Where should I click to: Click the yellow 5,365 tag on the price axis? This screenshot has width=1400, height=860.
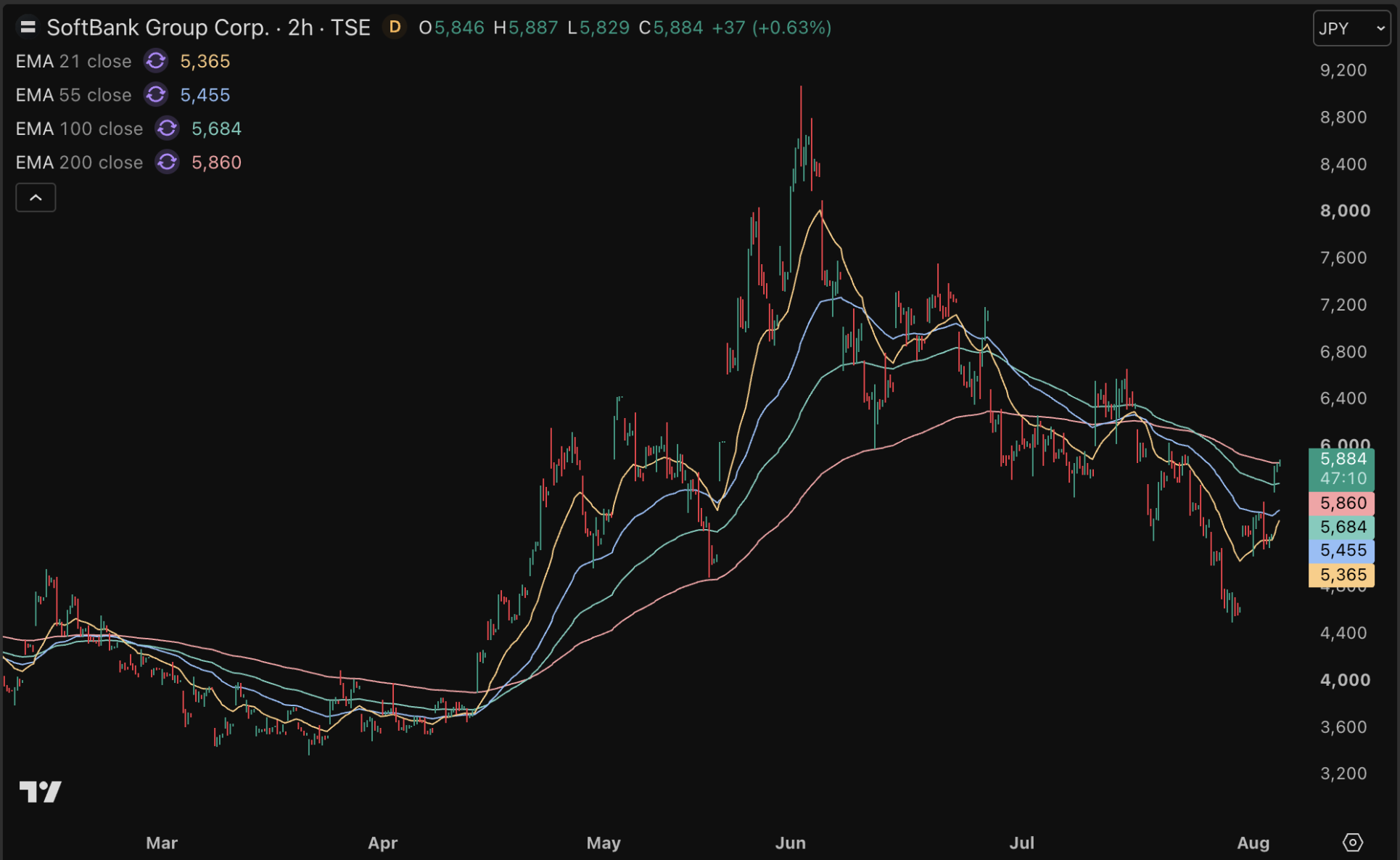click(x=1342, y=575)
